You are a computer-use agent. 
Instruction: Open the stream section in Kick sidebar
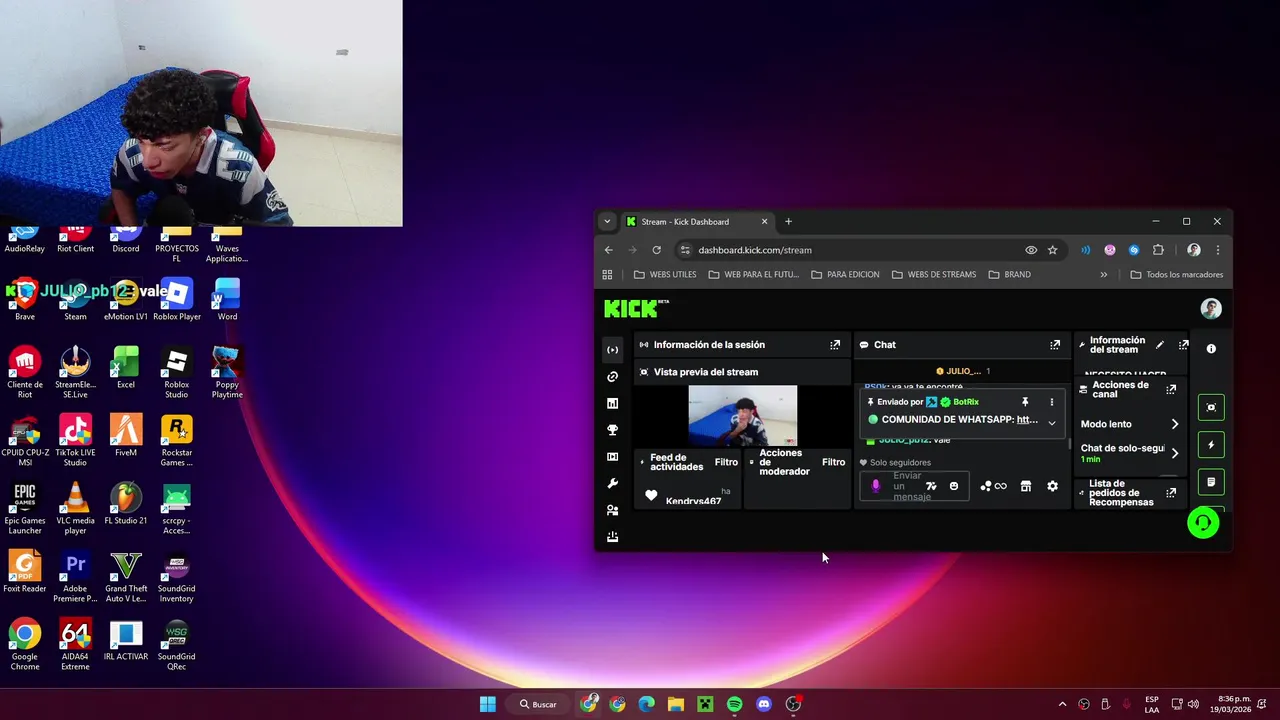click(x=613, y=350)
